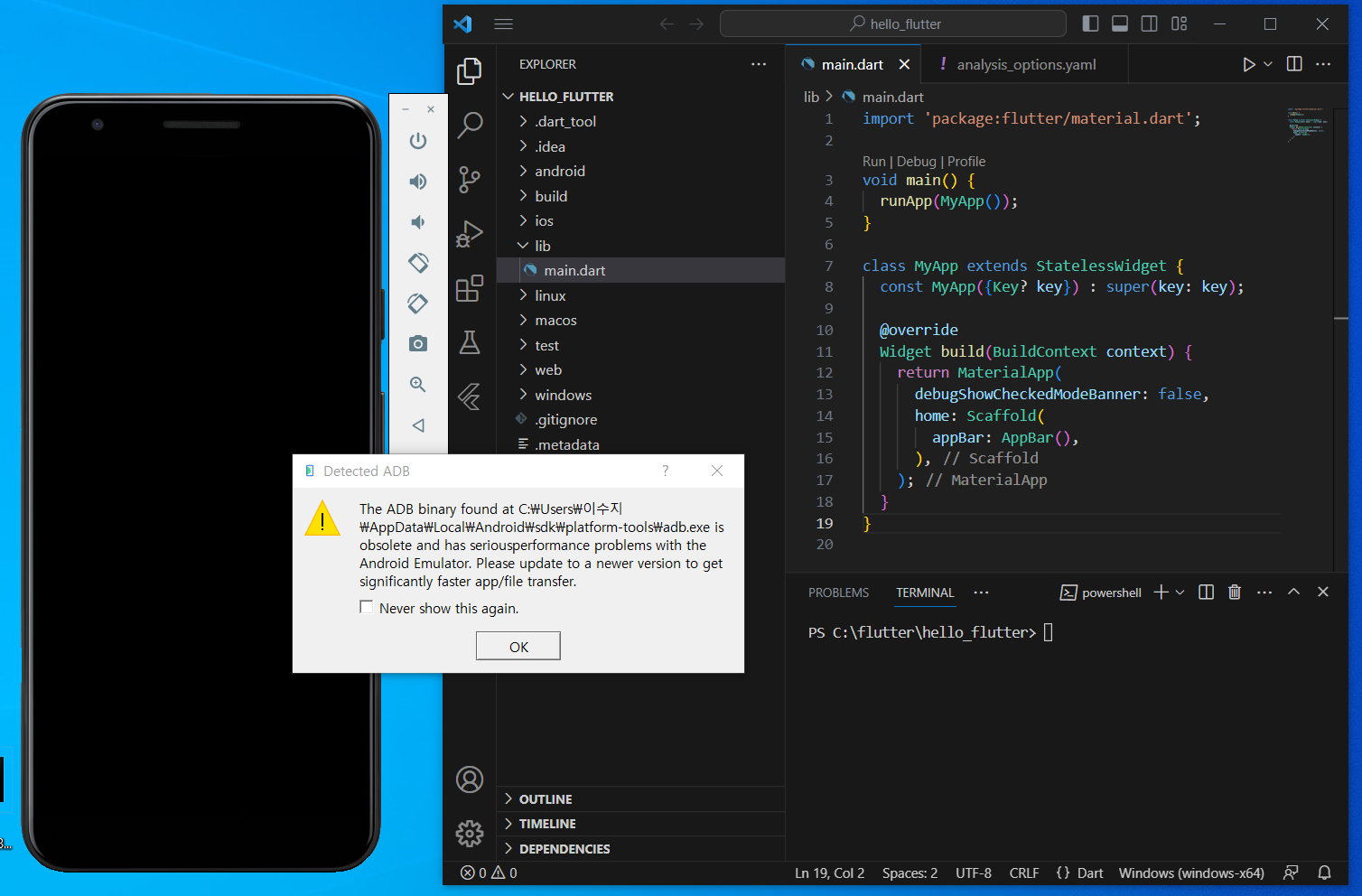Image resolution: width=1362 pixels, height=896 pixels.
Task: Click the editor minimap preview
Action: 1306,124
